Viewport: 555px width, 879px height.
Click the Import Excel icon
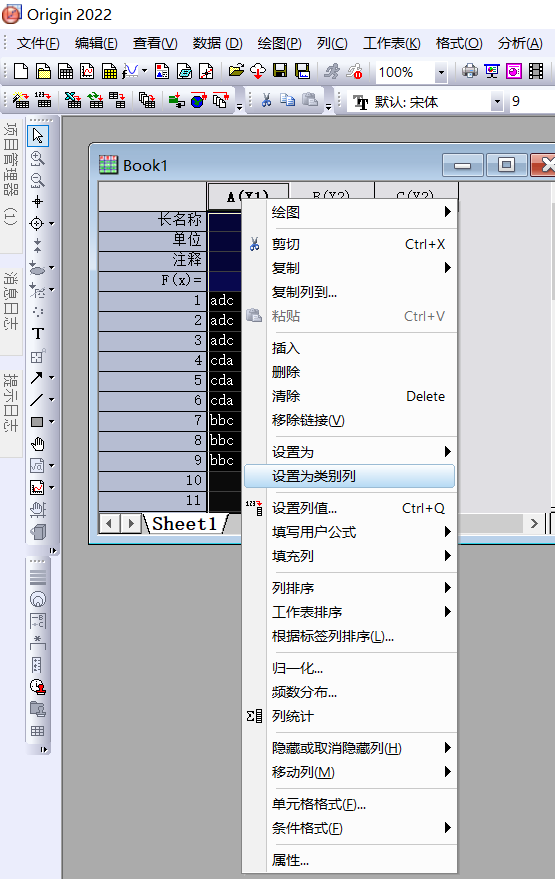coord(73,100)
